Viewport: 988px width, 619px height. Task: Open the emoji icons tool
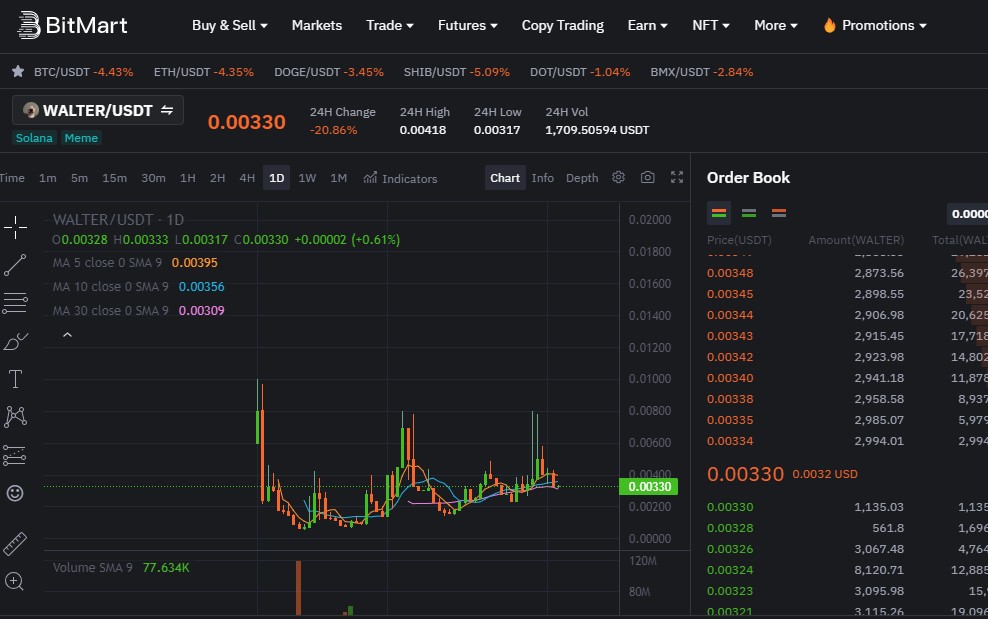pos(15,493)
